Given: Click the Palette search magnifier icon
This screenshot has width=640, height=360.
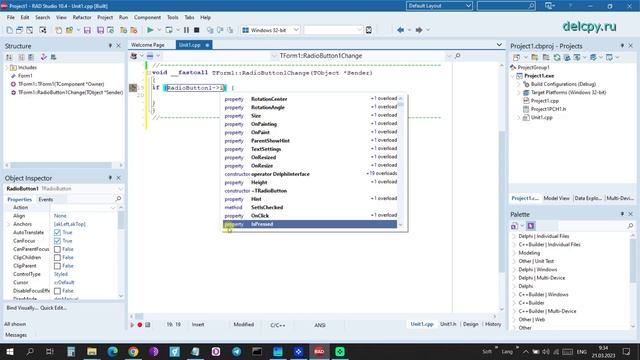Looking at the screenshot, I should click(x=630, y=226).
